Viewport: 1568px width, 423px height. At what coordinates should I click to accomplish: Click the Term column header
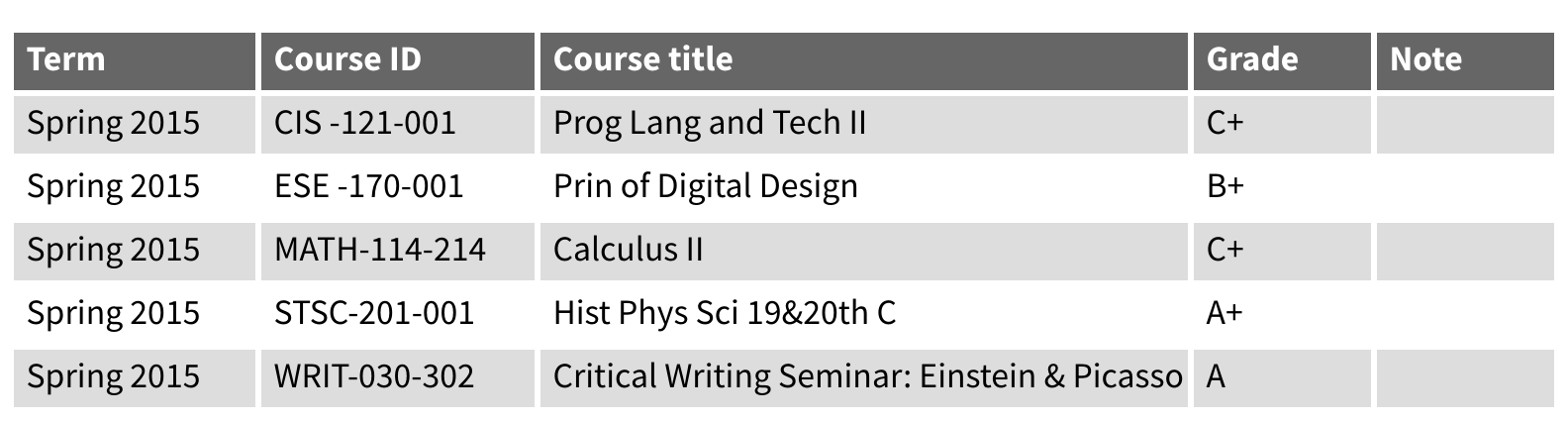[66, 59]
